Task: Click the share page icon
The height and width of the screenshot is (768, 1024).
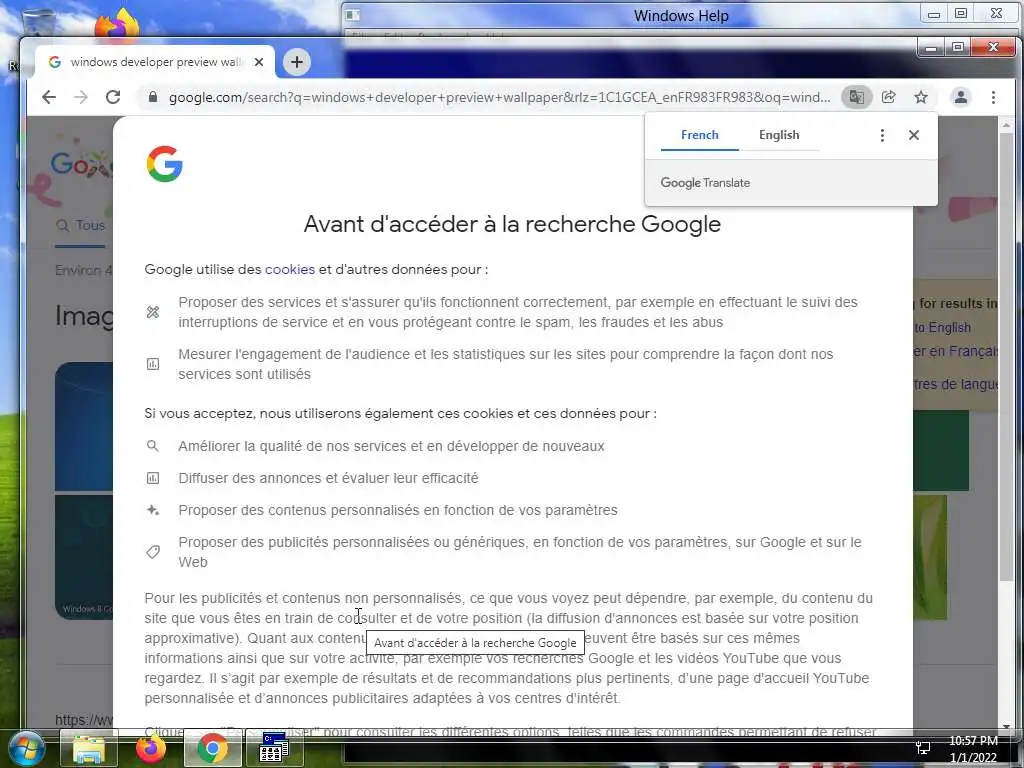Action: [889, 97]
